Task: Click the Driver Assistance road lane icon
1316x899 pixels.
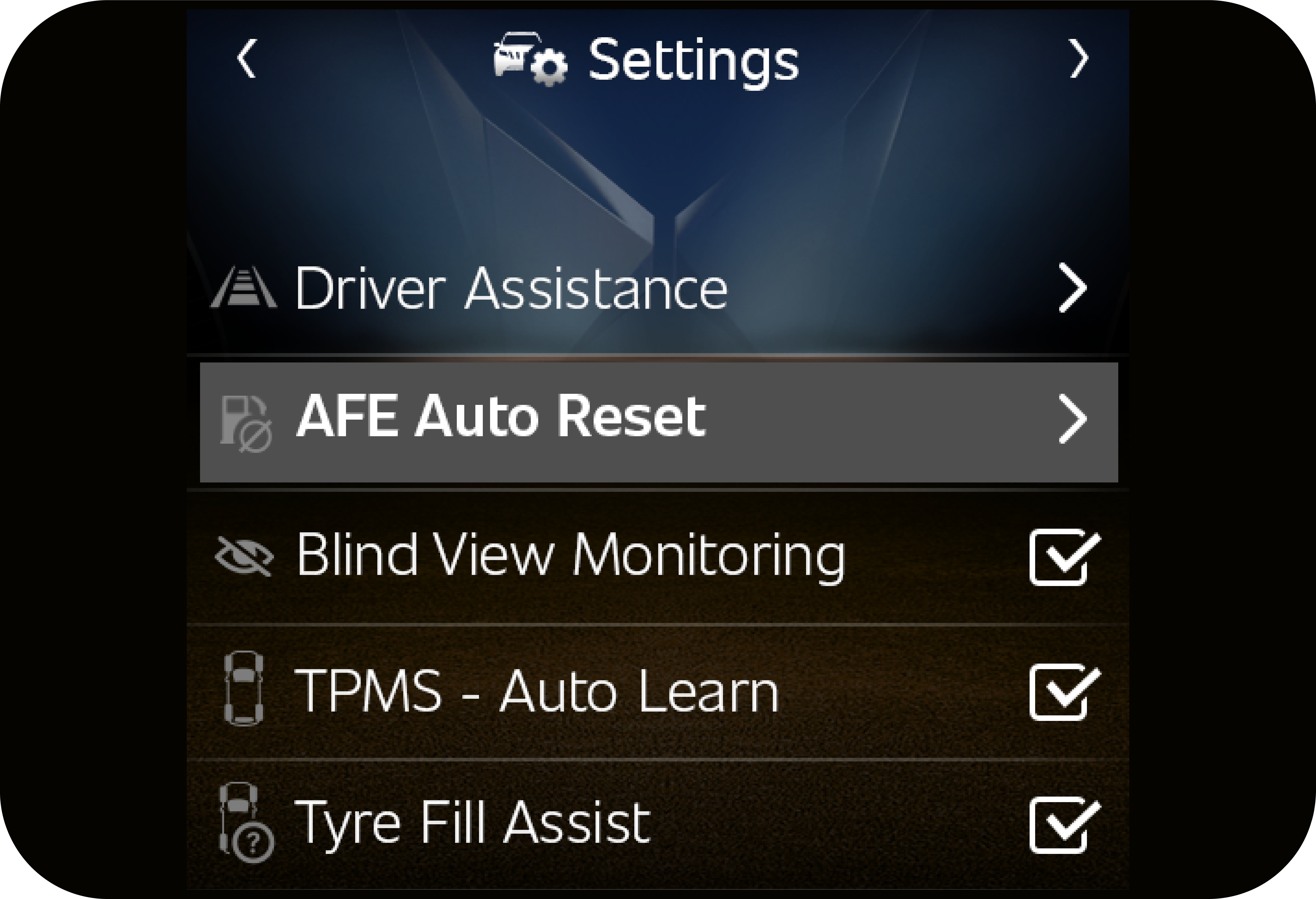Action: pyautogui.click(x=244, y=288)
